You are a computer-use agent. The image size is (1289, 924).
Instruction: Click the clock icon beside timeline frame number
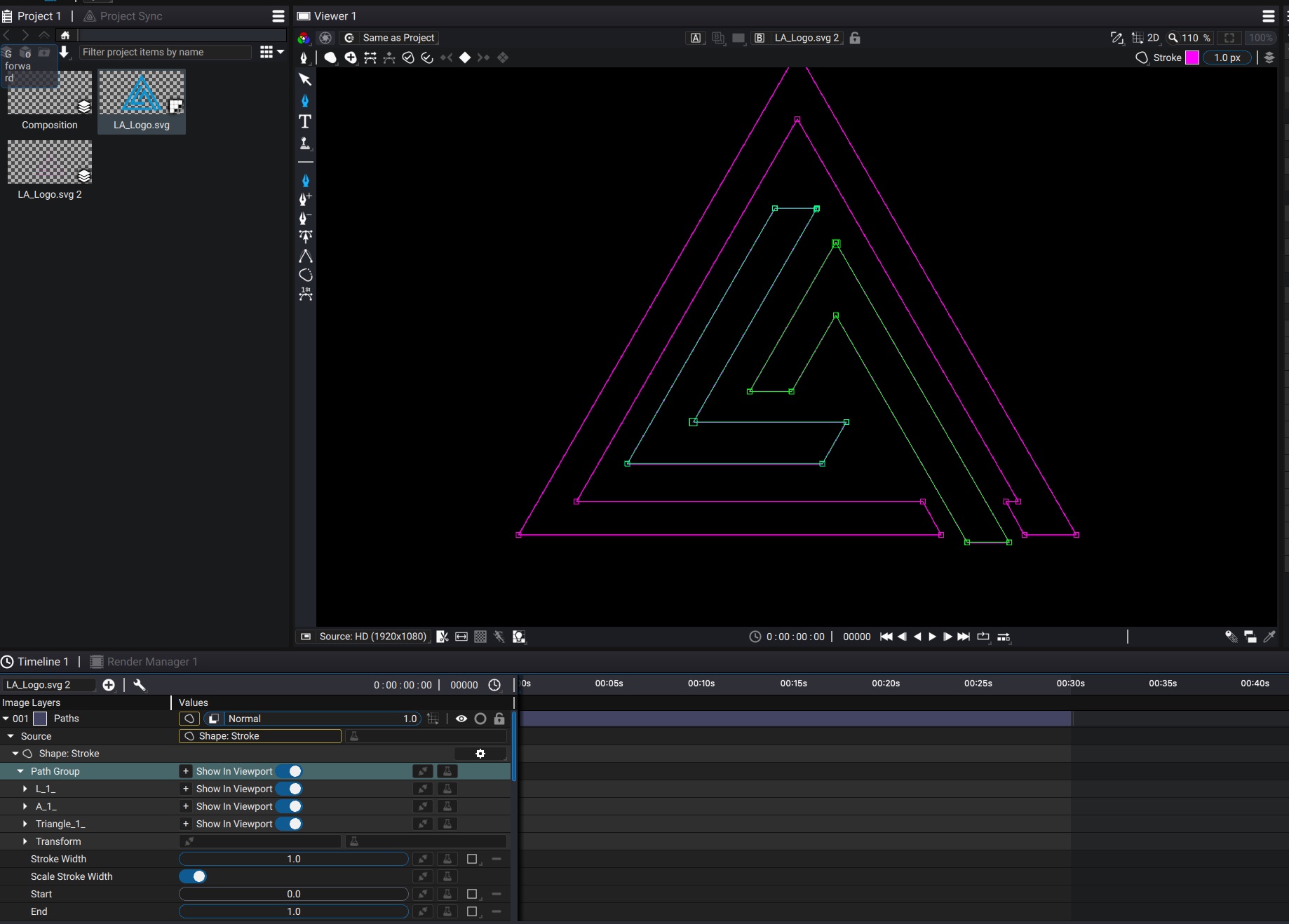(x=494, y=685)
